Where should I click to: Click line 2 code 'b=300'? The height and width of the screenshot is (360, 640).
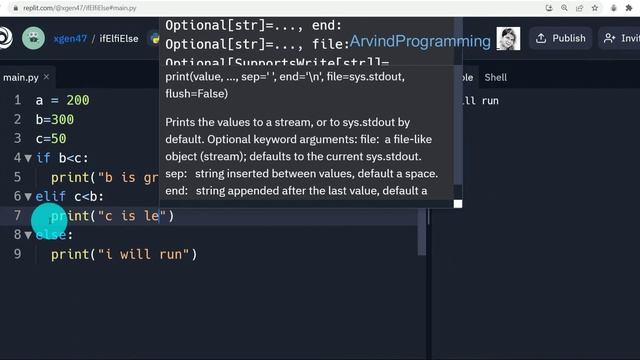55,119
